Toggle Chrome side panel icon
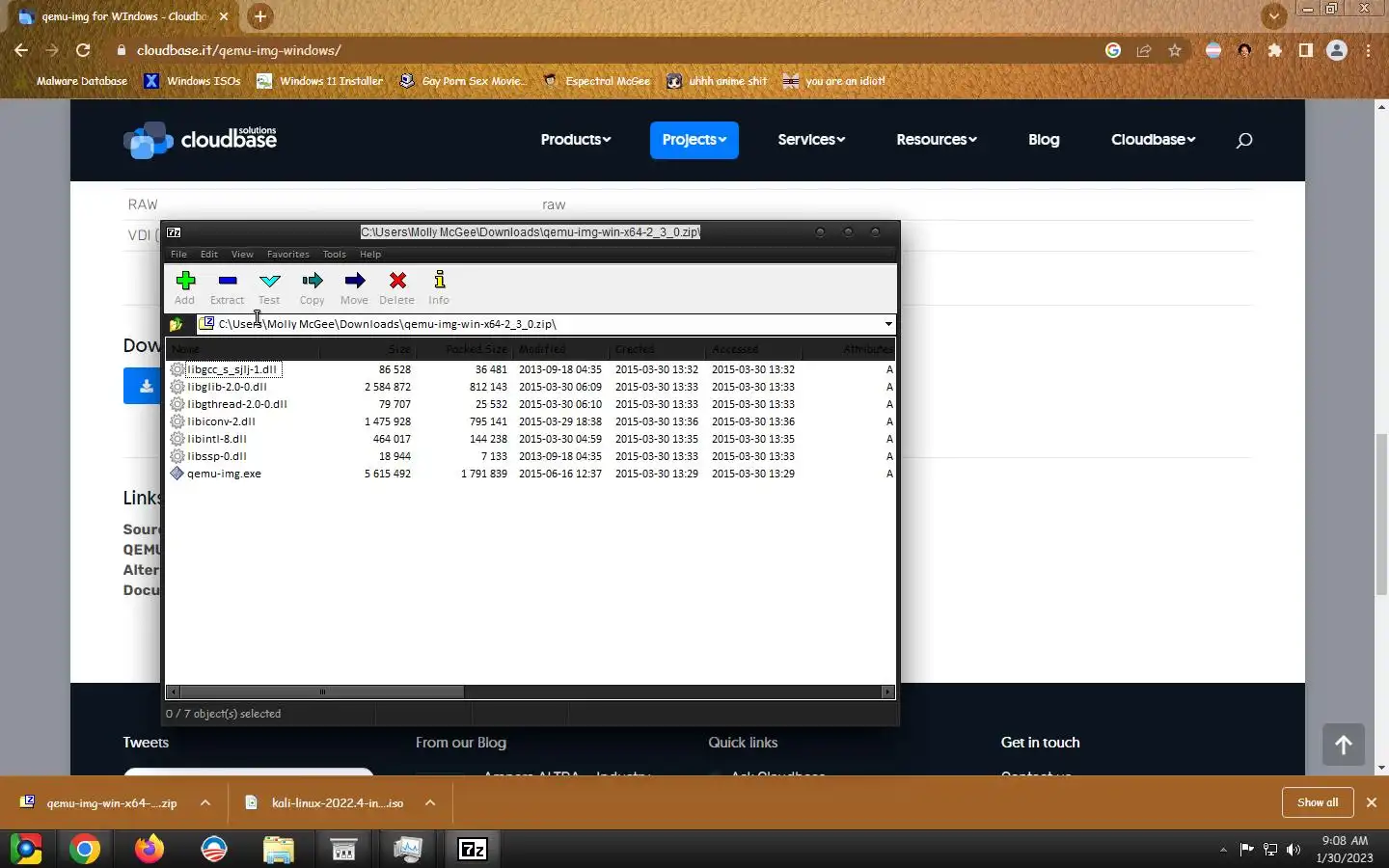Viewport: 1389px width, 868px height. (1306, 50)
